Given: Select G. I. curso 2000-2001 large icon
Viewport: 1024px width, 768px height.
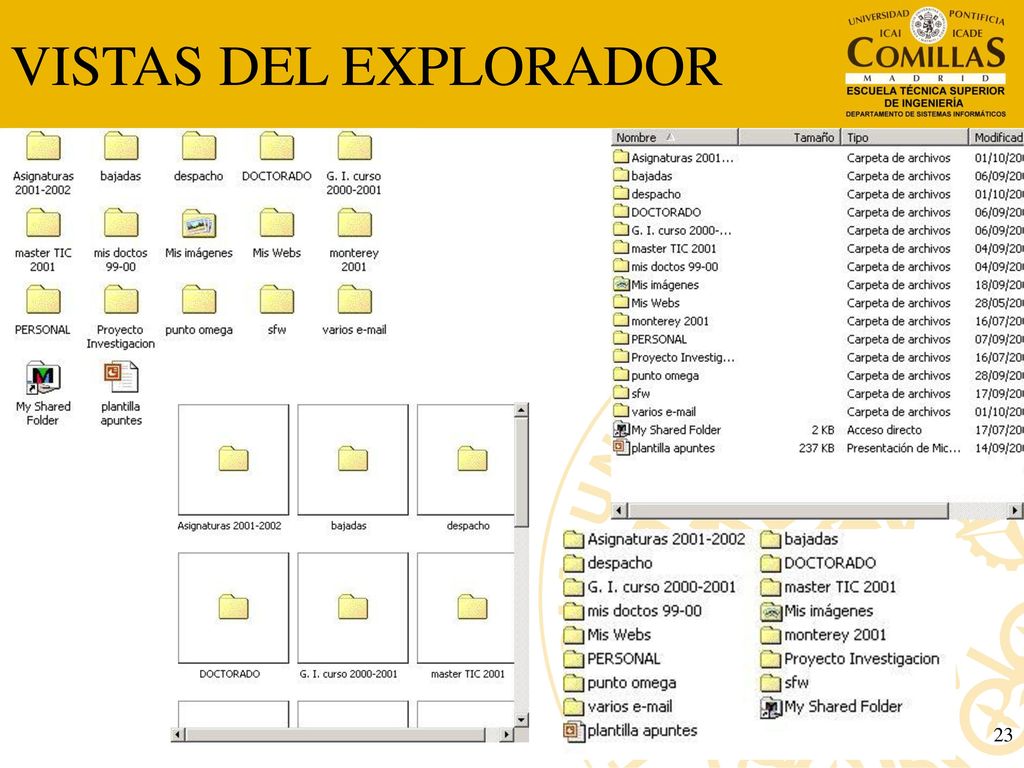Looking at the screenshot, I should [354, 146].
